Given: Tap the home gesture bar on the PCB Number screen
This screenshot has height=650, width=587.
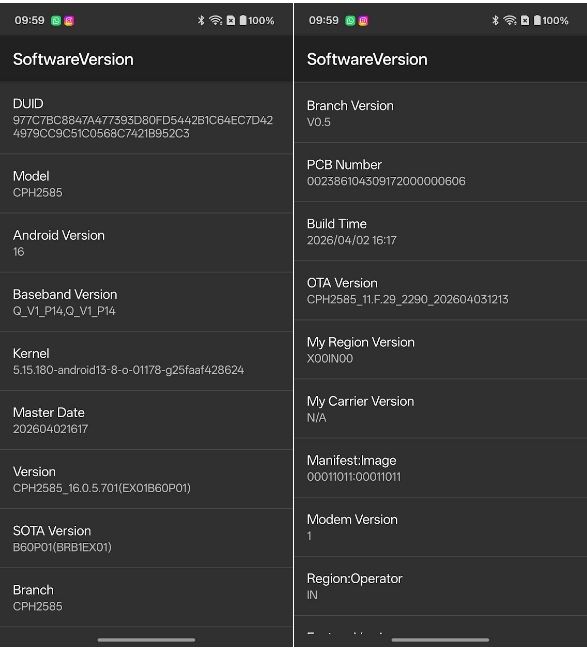Looking at the screenshot, I should coord(440,640).
